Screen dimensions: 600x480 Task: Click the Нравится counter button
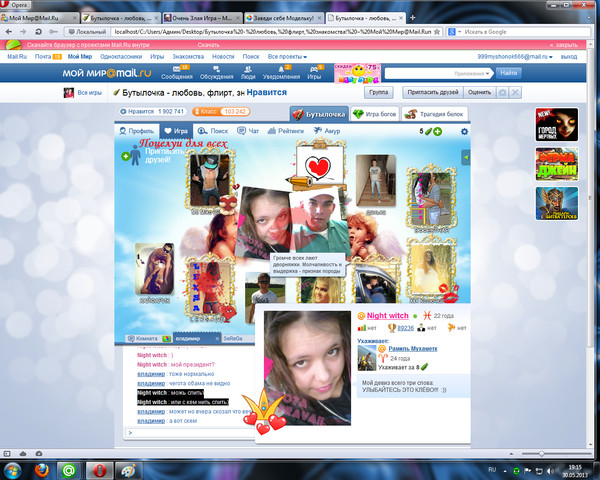152,111
